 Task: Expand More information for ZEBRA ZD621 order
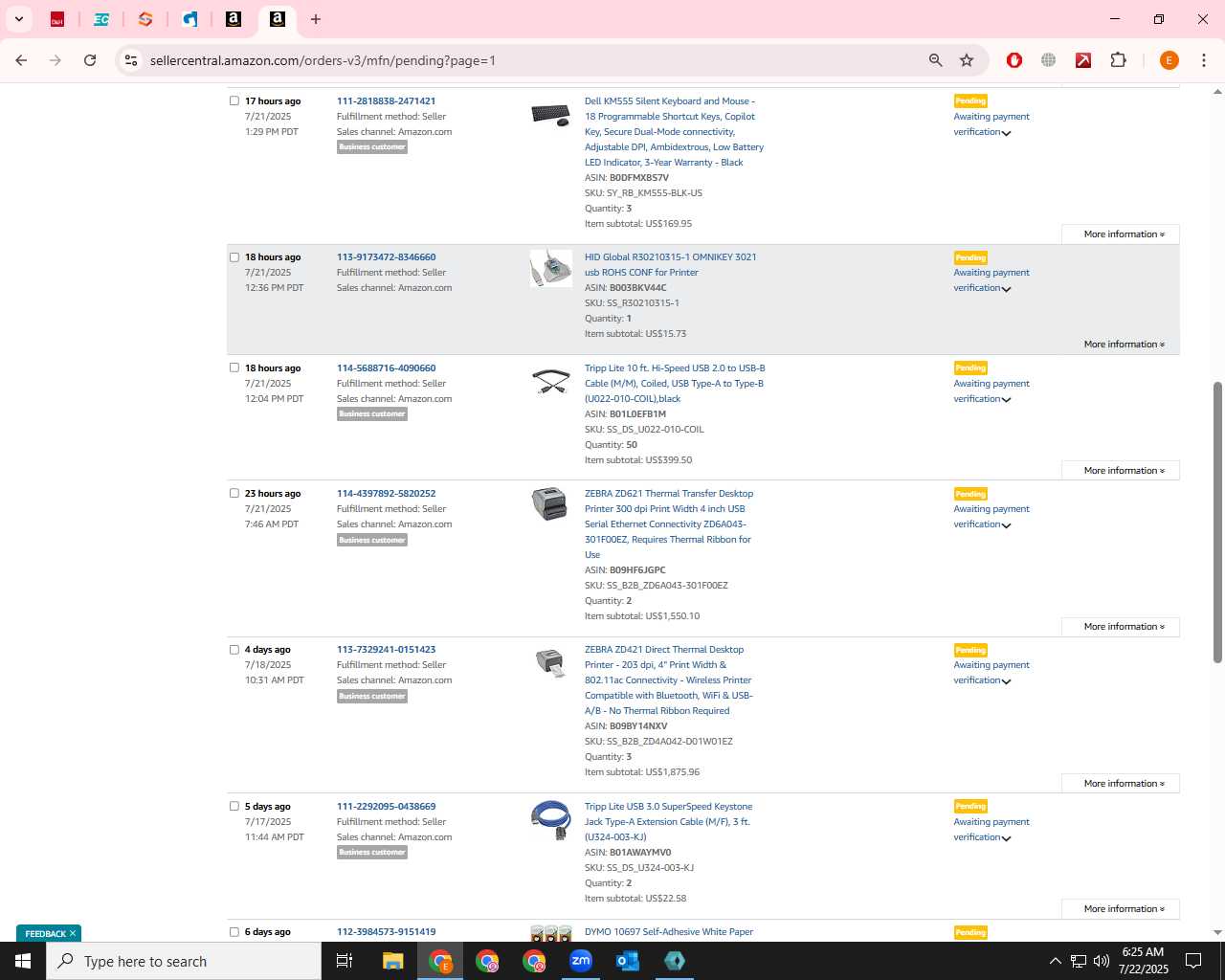tap(1121, 626)
